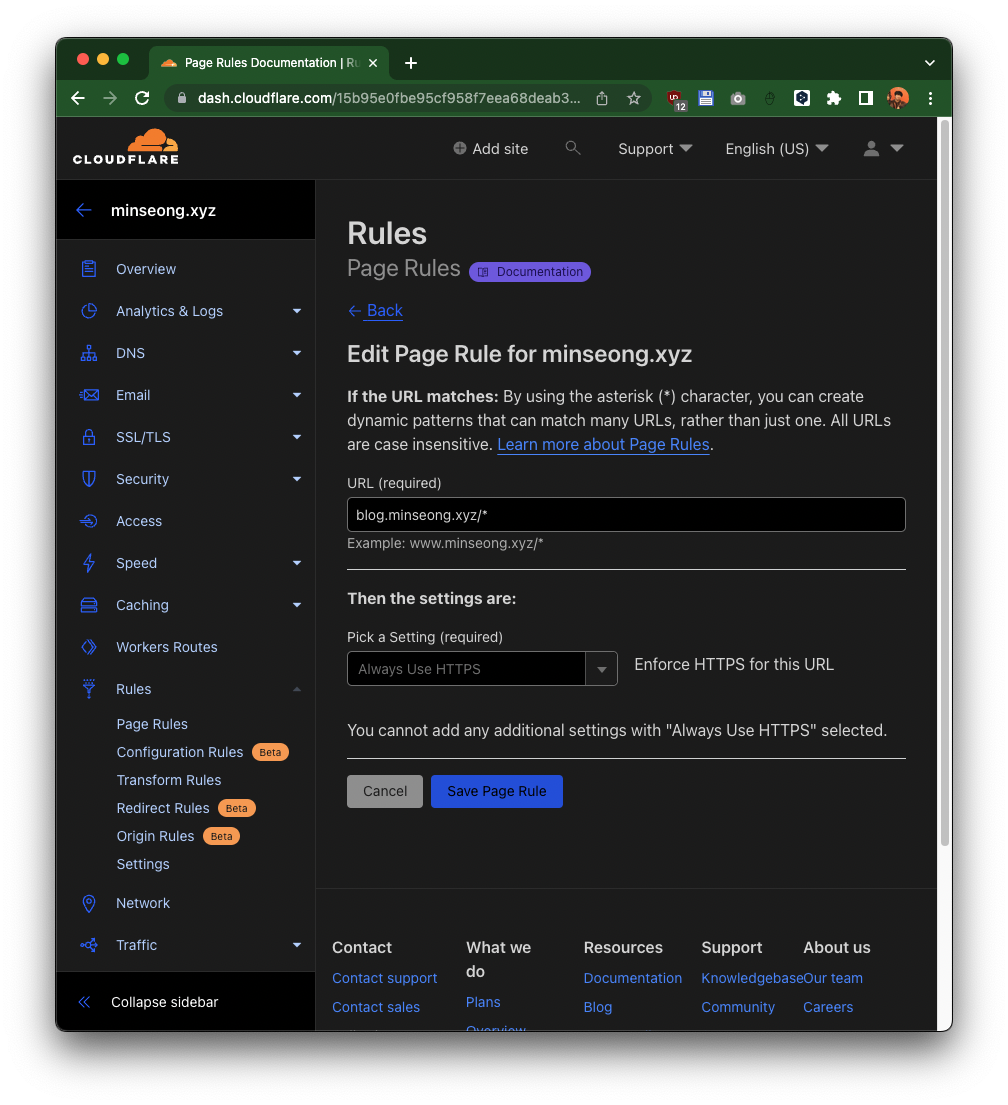Expand the Security section
Image resolution: width=1008 pixels, height=1105 pixels.
pyautogui.click(x=297, y=479)
